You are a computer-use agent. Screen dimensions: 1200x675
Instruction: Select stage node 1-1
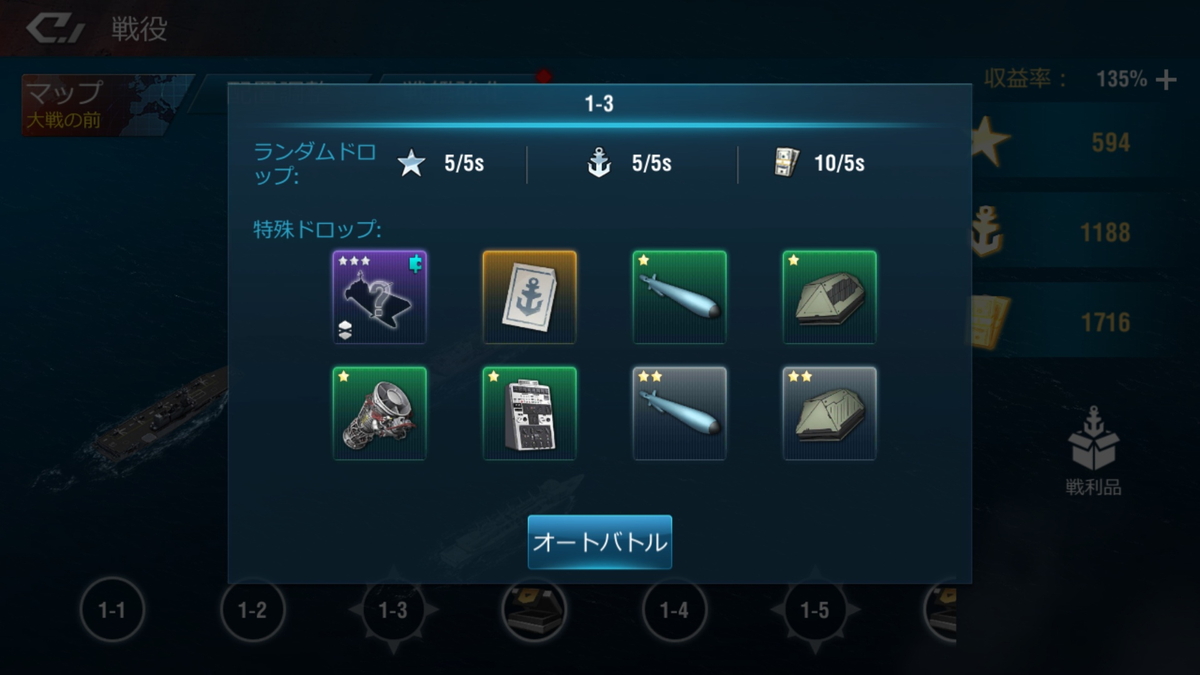[x=112, y=610]
